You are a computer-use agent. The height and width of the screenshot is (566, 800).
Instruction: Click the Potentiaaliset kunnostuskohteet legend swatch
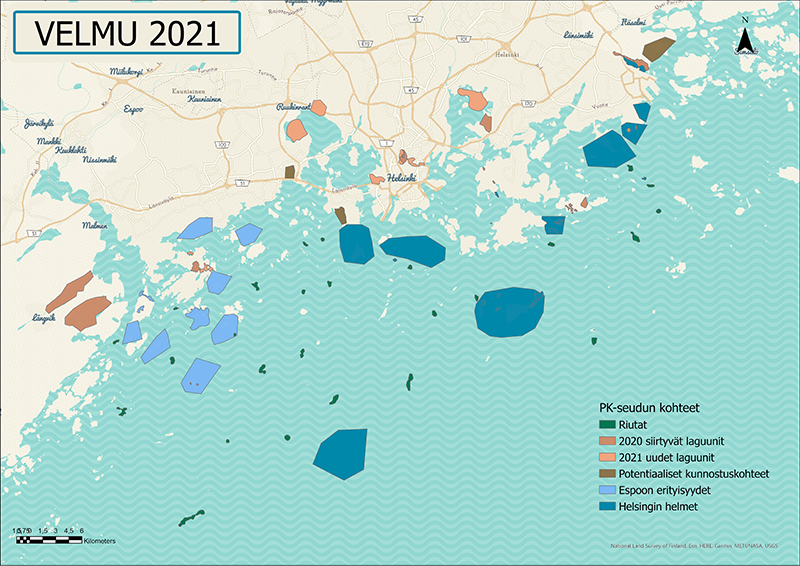click(x=607, y=474)
